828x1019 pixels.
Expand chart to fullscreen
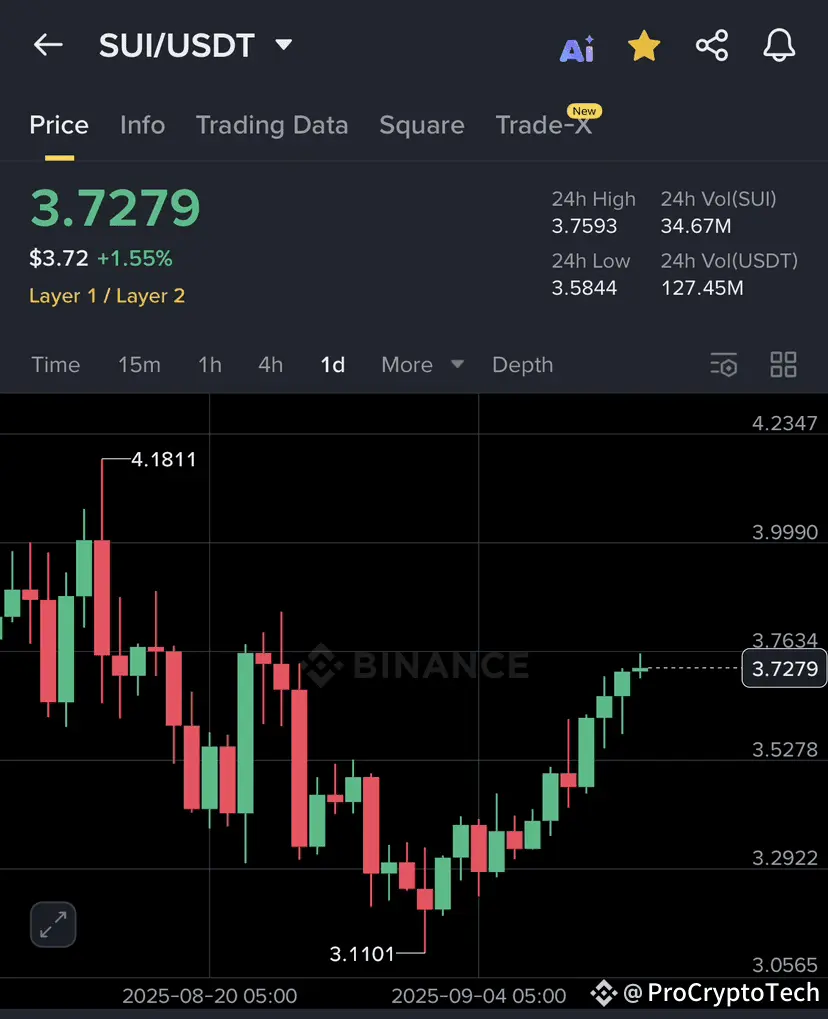click(x=53, y=924)
